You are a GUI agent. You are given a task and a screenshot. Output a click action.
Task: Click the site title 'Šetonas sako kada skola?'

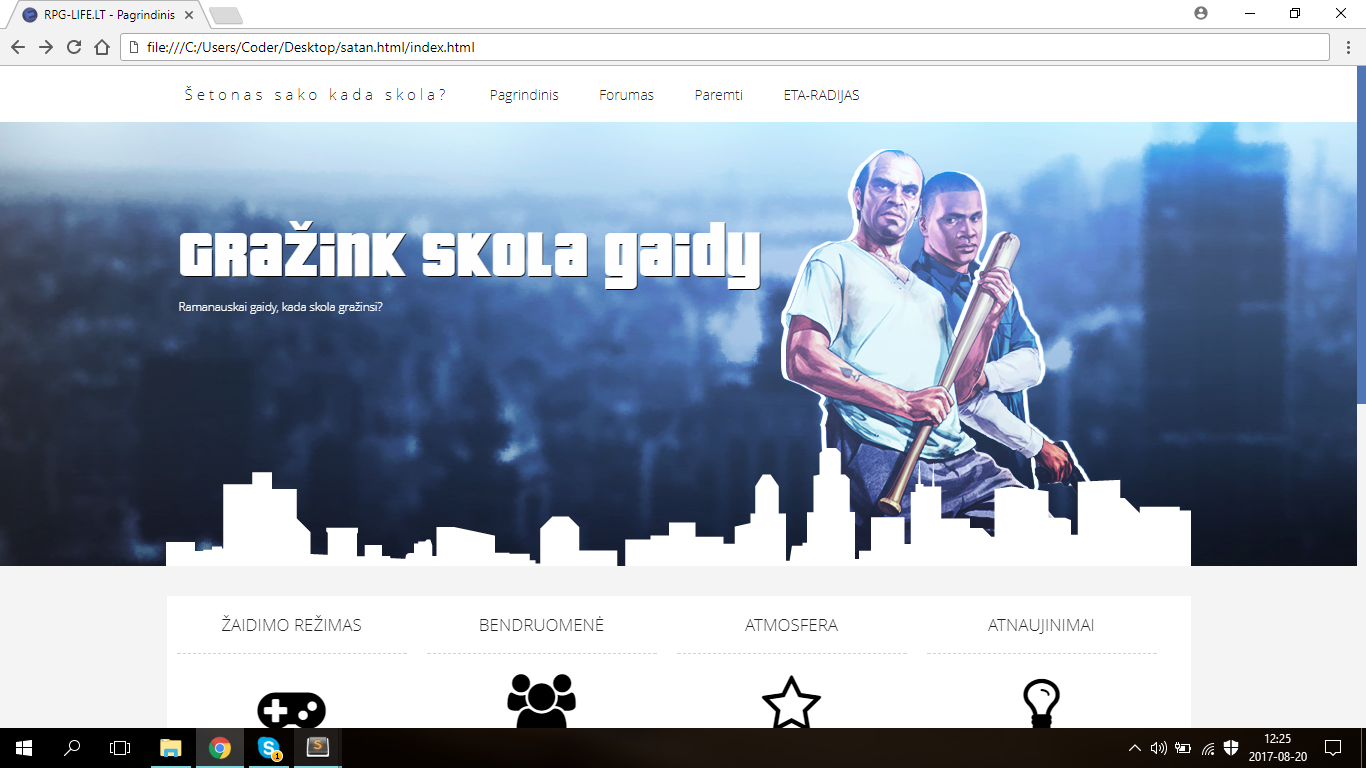[316, 95]
